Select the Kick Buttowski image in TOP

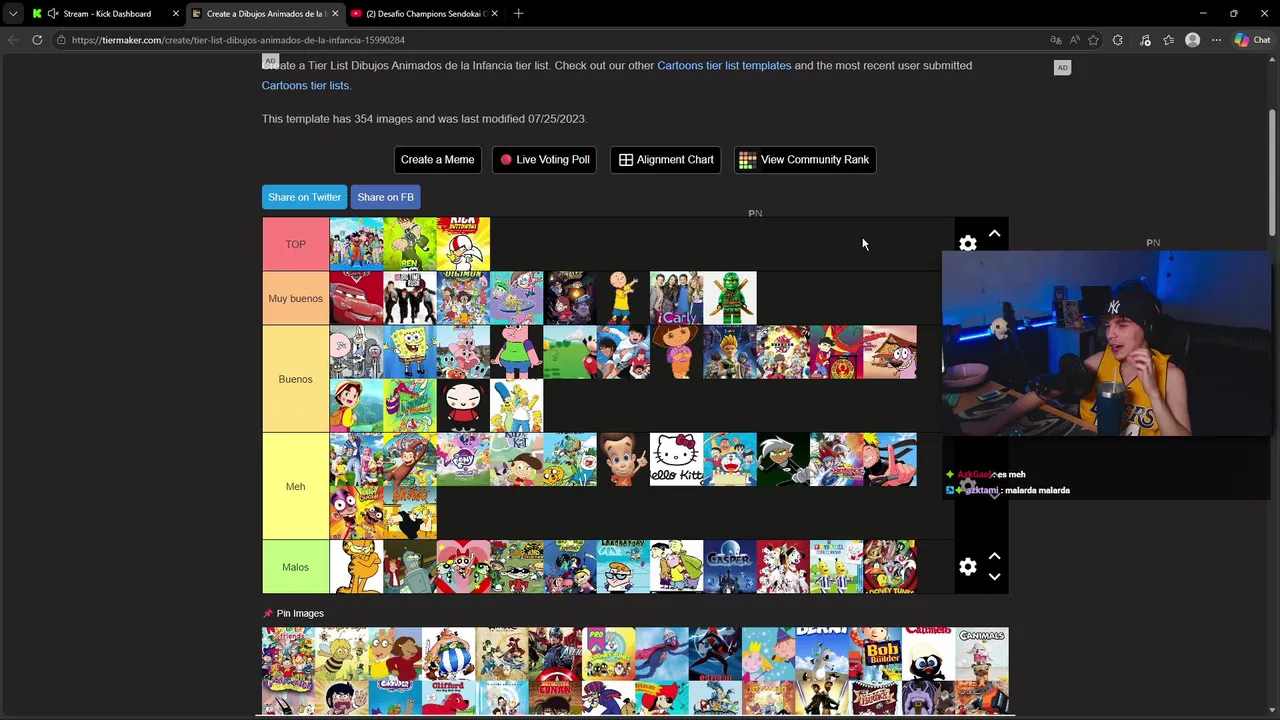pos(463,244)
